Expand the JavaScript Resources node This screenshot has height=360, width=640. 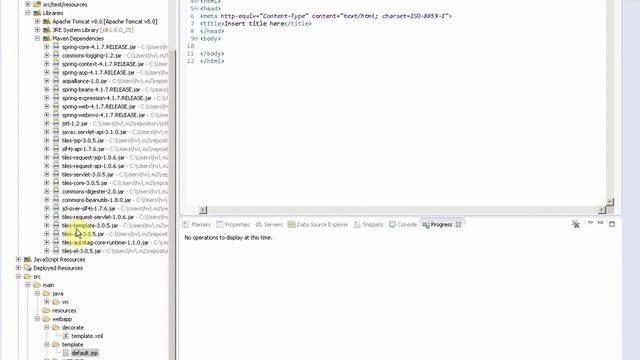[x=18, y=260]
